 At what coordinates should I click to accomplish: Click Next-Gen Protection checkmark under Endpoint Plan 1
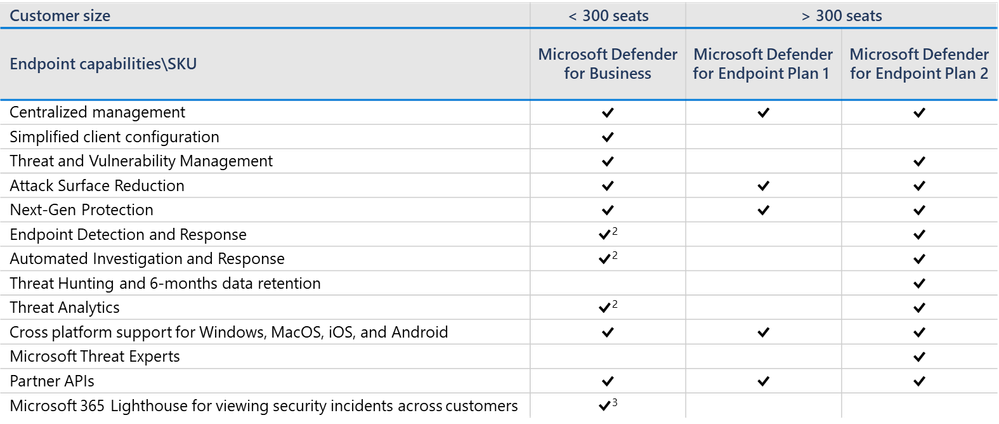[x=763, y=210]
